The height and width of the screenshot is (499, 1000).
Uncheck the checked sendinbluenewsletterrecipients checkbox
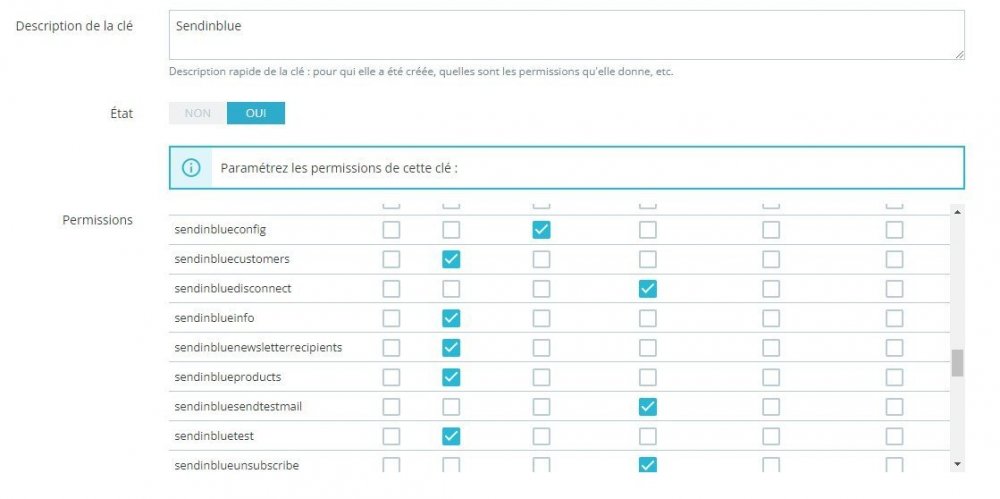coord(451,348)
